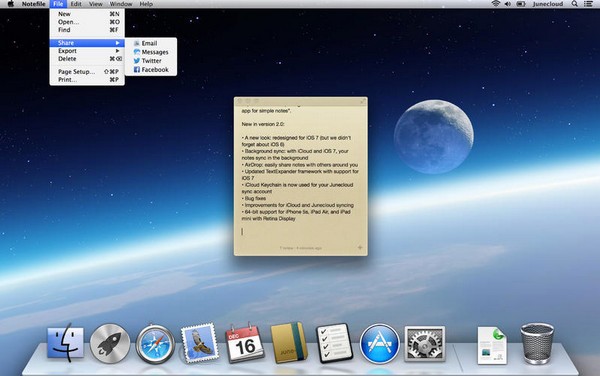Choose New from the File menu
The height and width of the screenshot is (376, 600).
click(x=87, y=14)
